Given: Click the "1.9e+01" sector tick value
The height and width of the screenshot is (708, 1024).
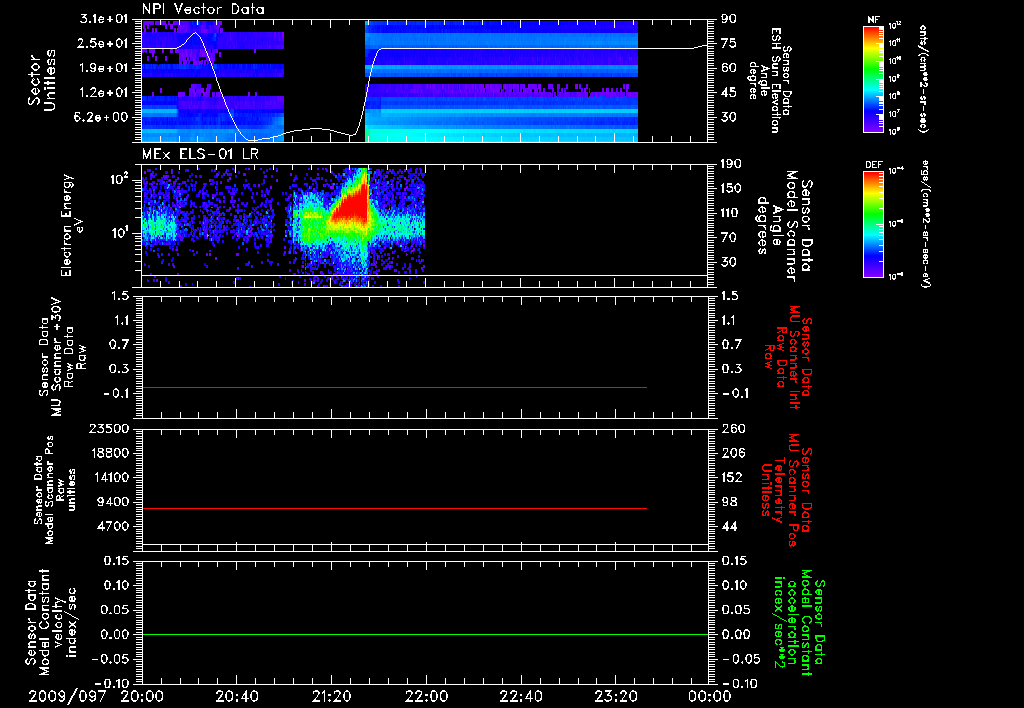Looking at the screenshot, I should [103, 68].
